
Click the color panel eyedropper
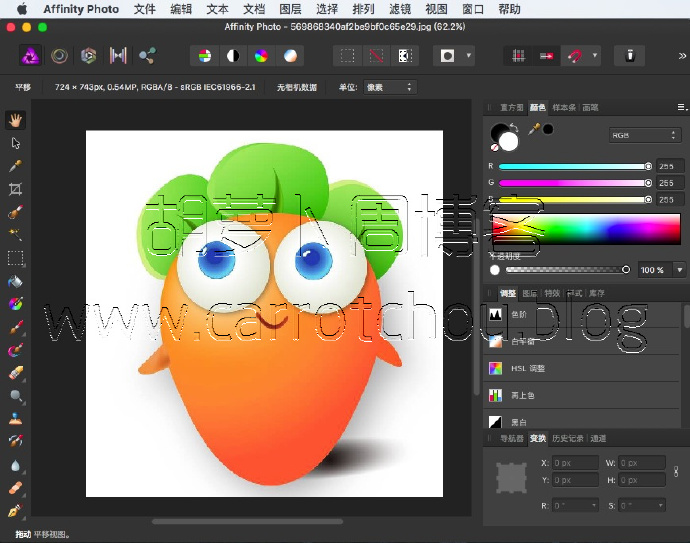point(534,129)
